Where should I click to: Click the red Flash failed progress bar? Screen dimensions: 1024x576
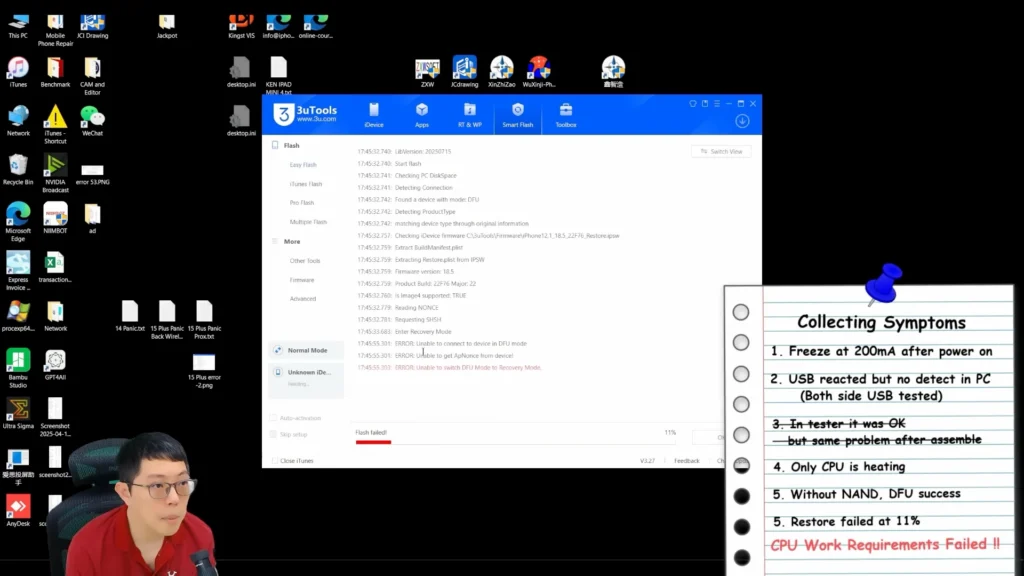coord(374,442)
